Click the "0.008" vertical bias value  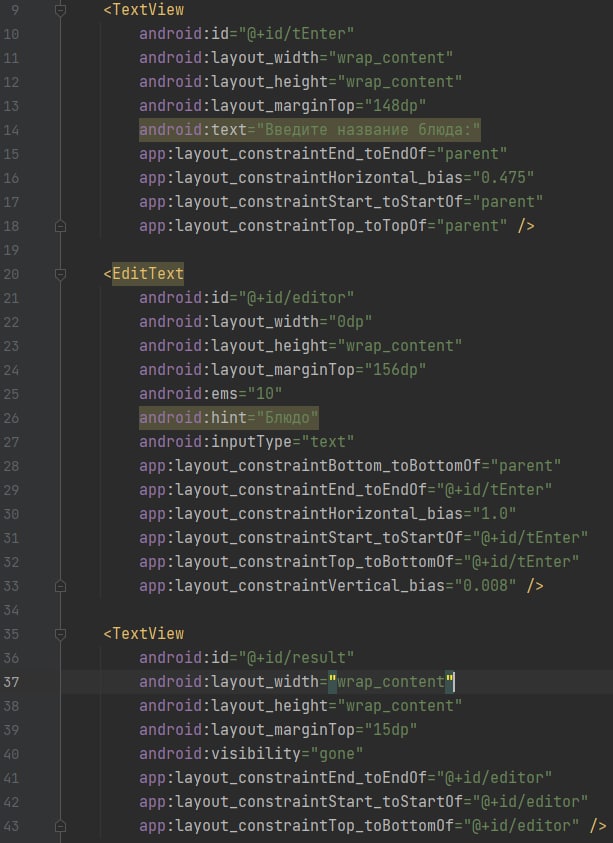[485, 585]
